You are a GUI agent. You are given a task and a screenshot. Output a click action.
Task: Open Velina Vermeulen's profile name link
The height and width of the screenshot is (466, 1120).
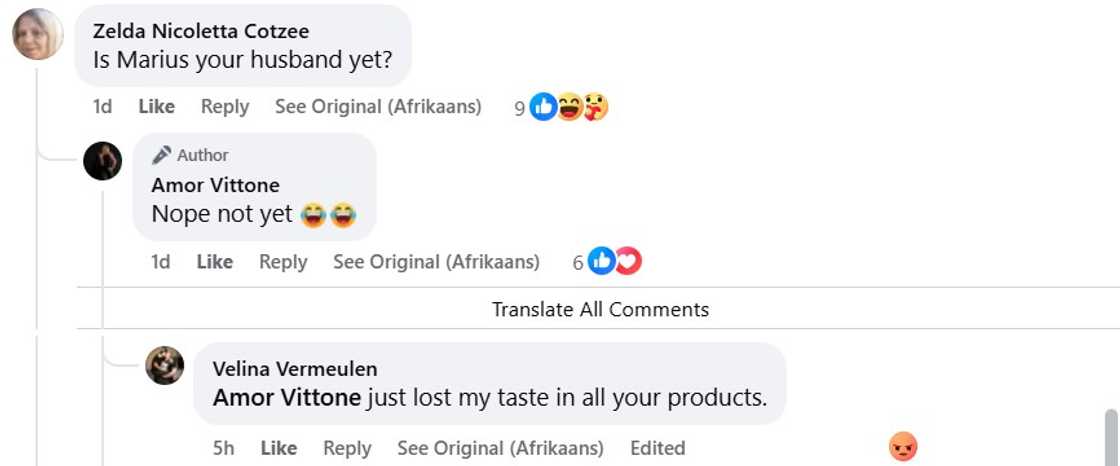(x=295, y=369)
